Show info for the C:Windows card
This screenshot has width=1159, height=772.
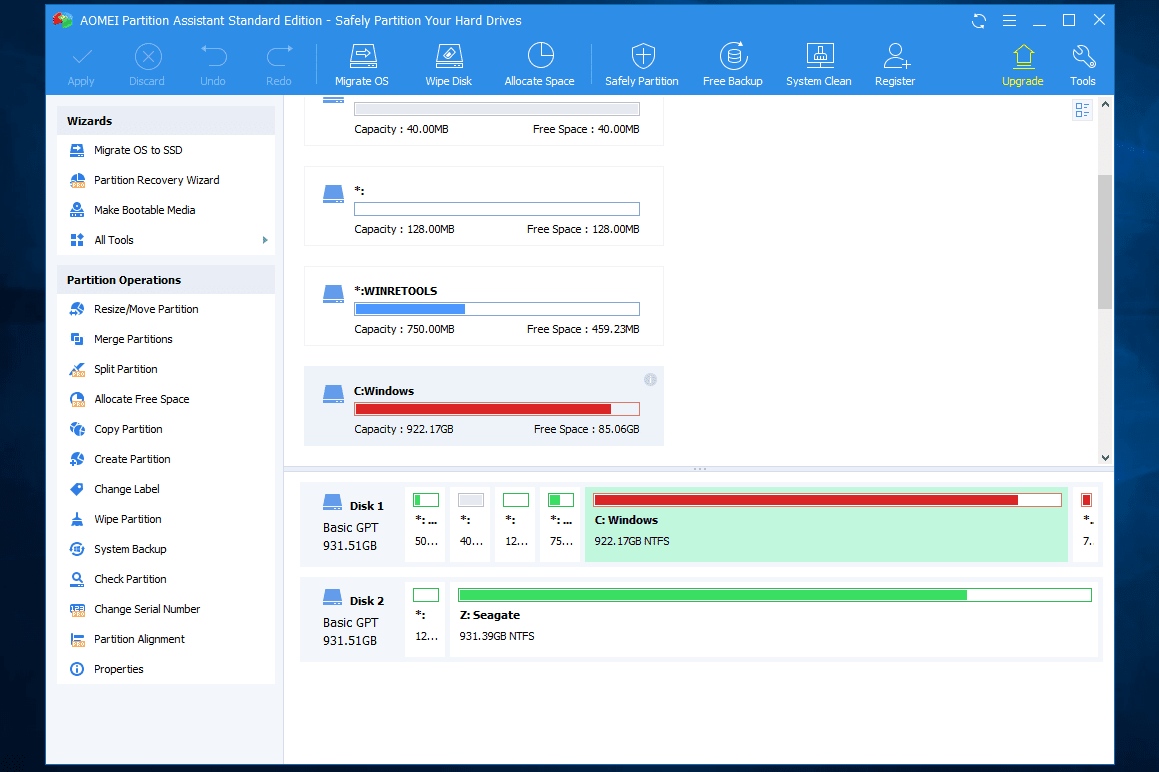[650, 379]
